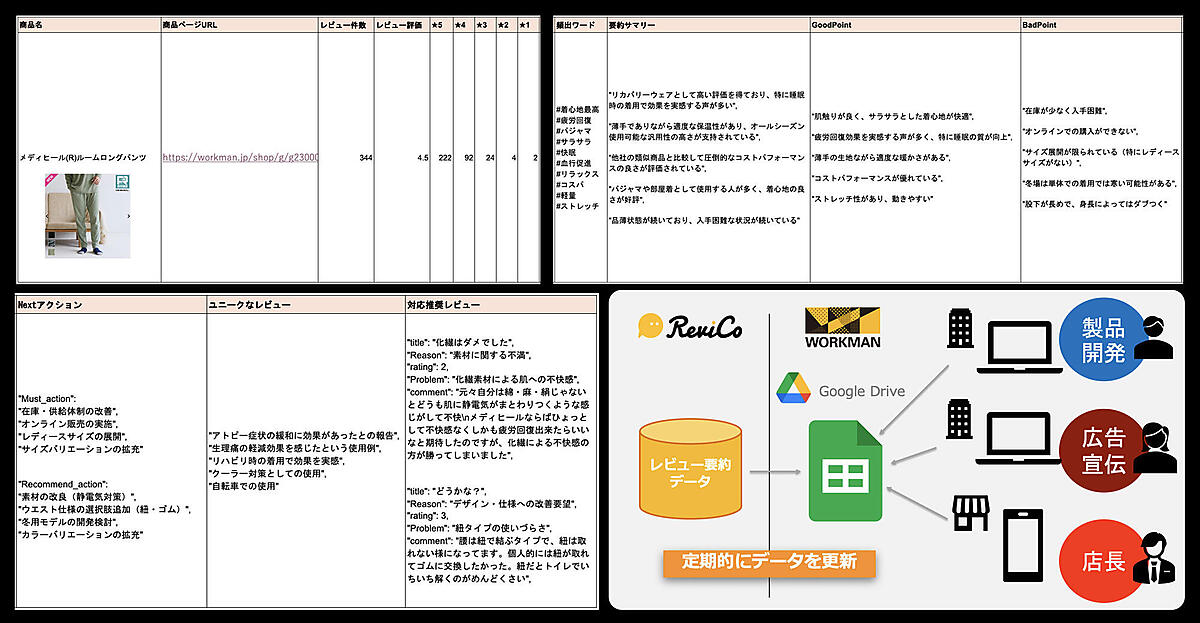Screen dimensions: 1200x623
Task: Select the Nextアクション column header
Action: coord(50,303)
